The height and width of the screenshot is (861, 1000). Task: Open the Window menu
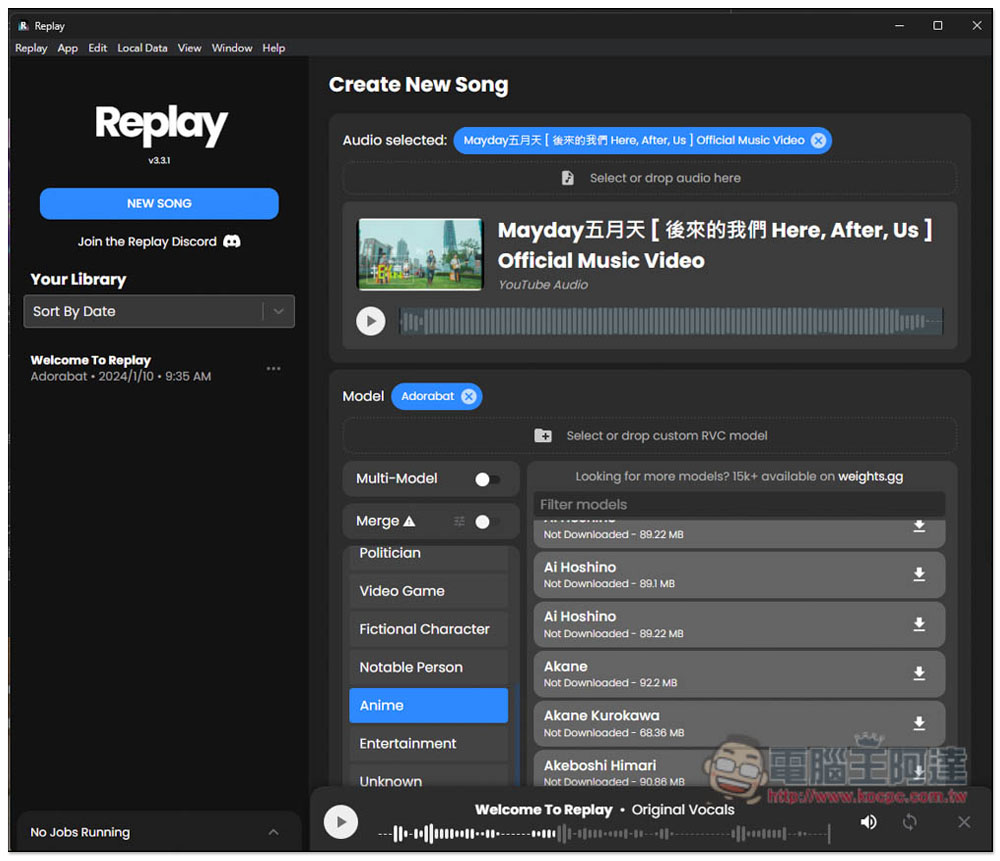point(232,48)
